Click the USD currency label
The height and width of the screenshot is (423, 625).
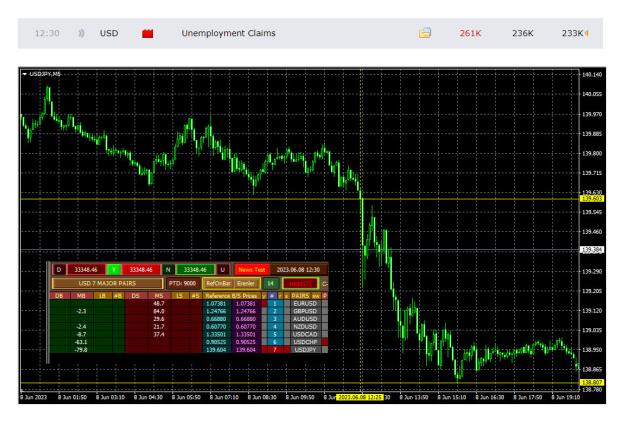click(109, 33)
